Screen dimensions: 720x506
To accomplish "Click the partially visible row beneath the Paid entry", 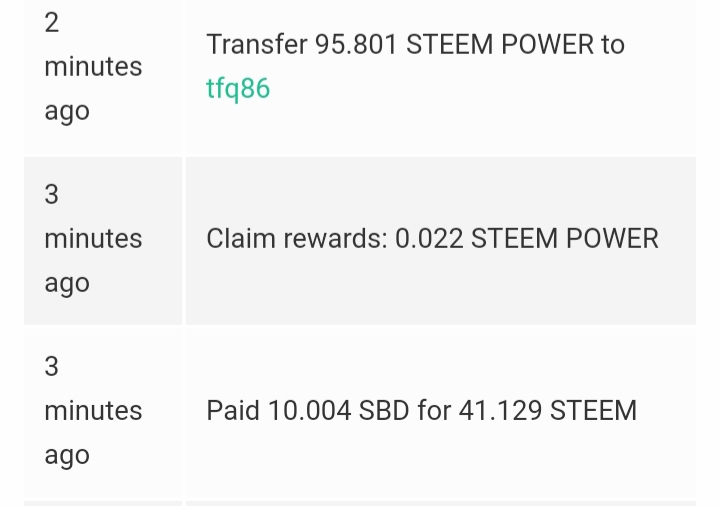I will (360, 504).
